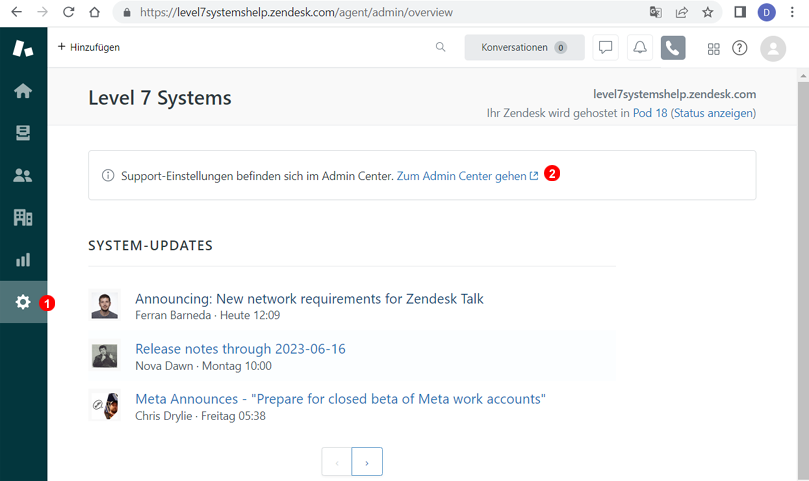Viewport: 809px width, 481px height.
Task: Open the chat bubble icon
Action: (605, 47)
